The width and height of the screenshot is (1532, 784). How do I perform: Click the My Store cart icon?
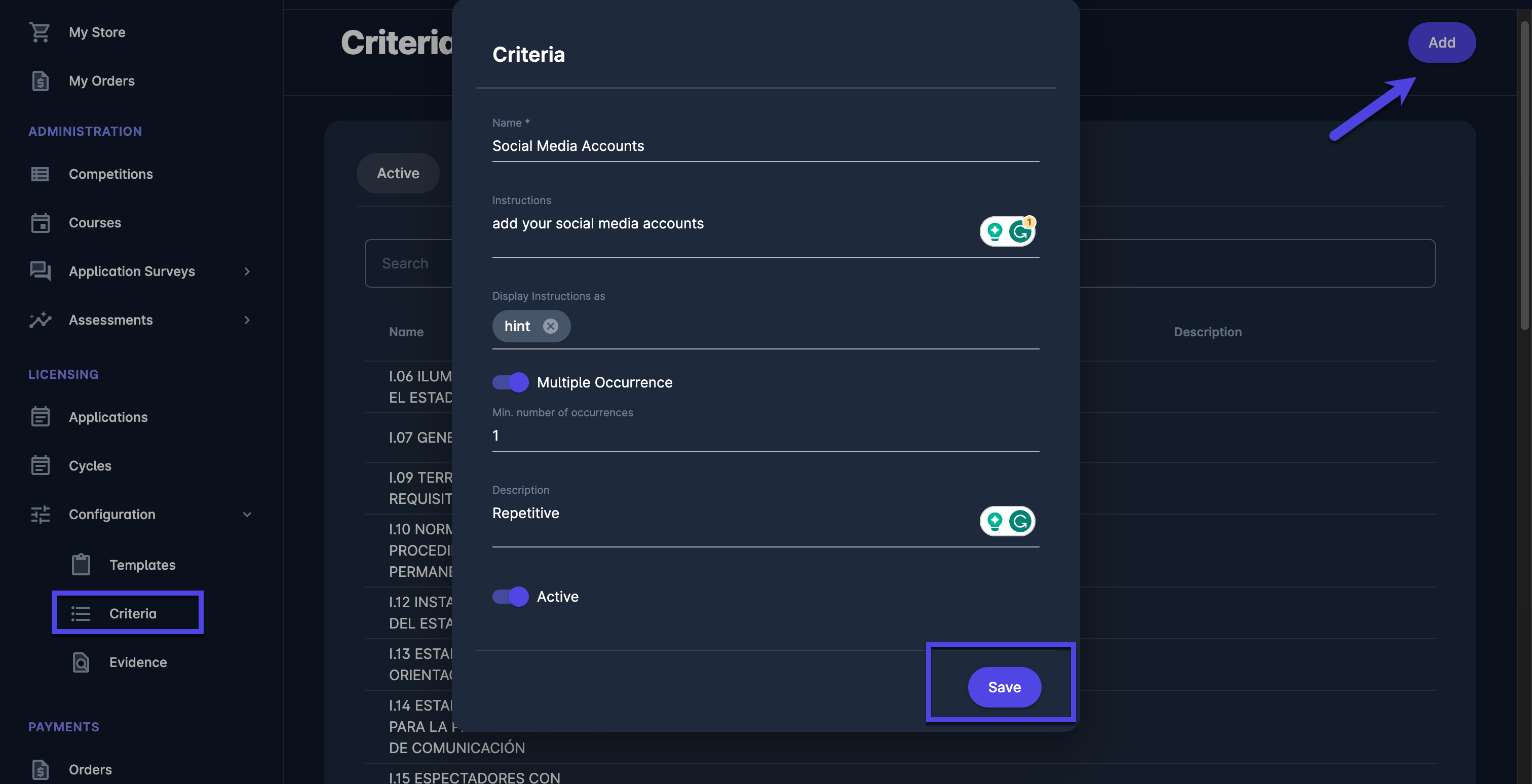click(40, 32)
